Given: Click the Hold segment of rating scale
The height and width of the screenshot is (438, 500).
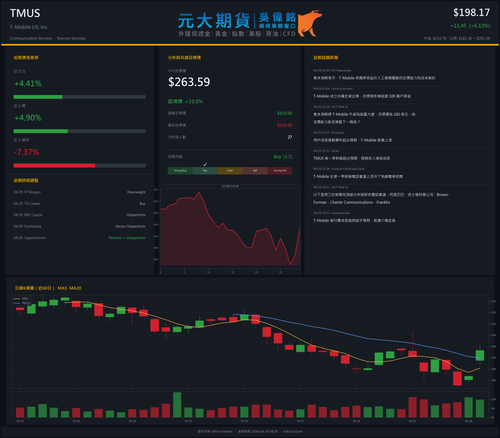Looking at the screenshot, I should [230, 171].
